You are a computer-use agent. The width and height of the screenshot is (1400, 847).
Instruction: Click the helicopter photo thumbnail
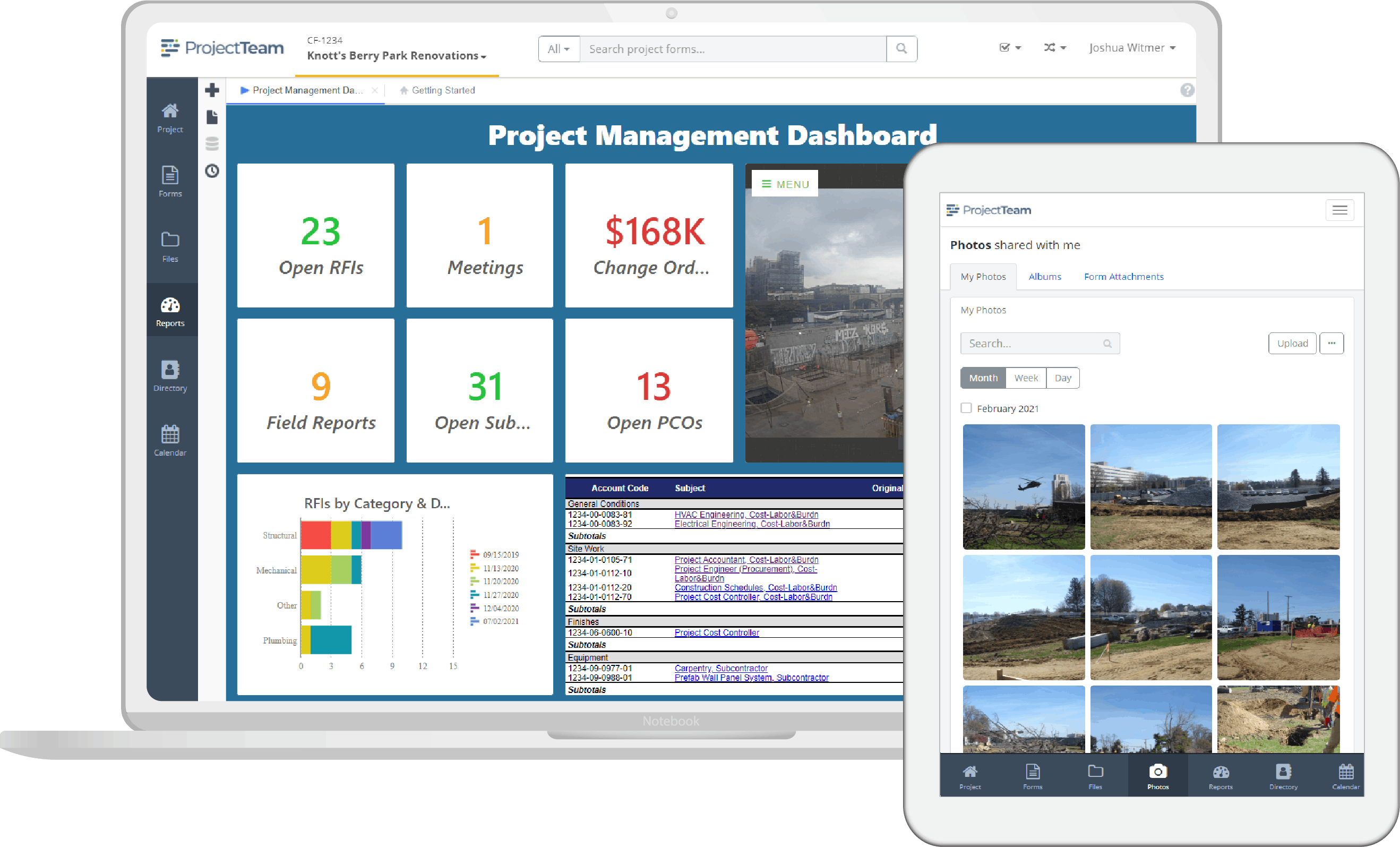click(1023, 486)
